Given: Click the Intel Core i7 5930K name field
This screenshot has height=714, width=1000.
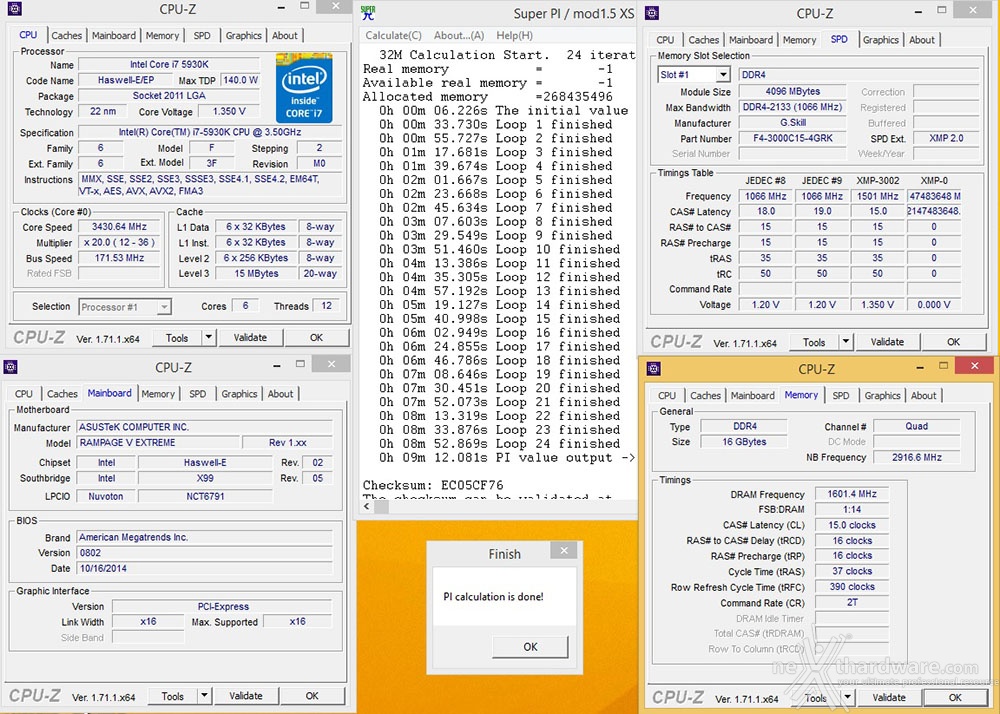Looking at the screenshot, I should [169, 64].
